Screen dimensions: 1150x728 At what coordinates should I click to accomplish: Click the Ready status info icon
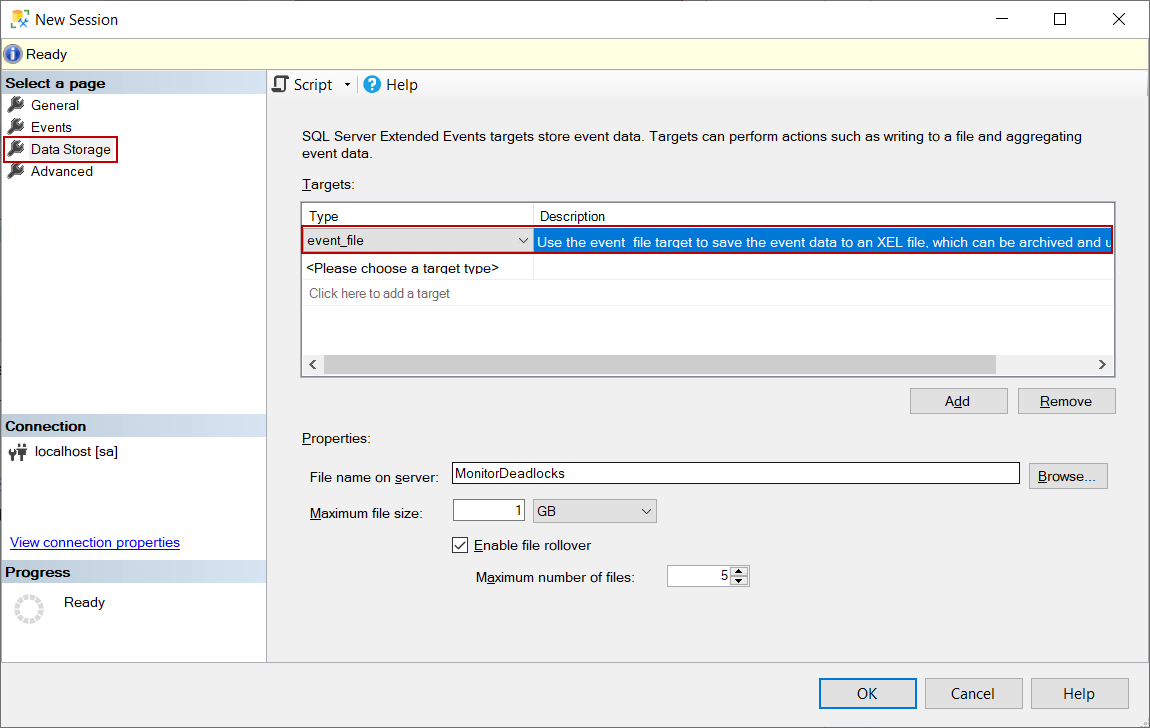(x=11, y=53)
